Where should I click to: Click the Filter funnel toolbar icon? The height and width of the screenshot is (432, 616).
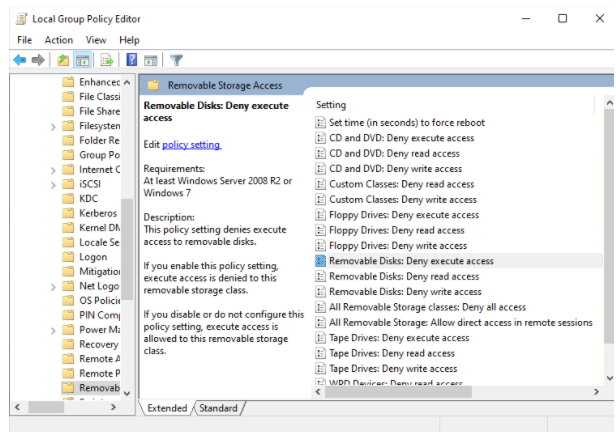[176, 60]
